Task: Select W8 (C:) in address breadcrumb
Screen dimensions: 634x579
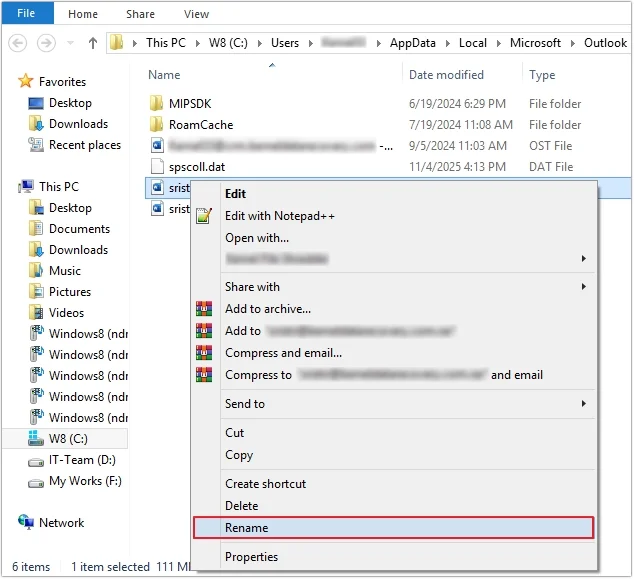Action: tap(228, 43)
